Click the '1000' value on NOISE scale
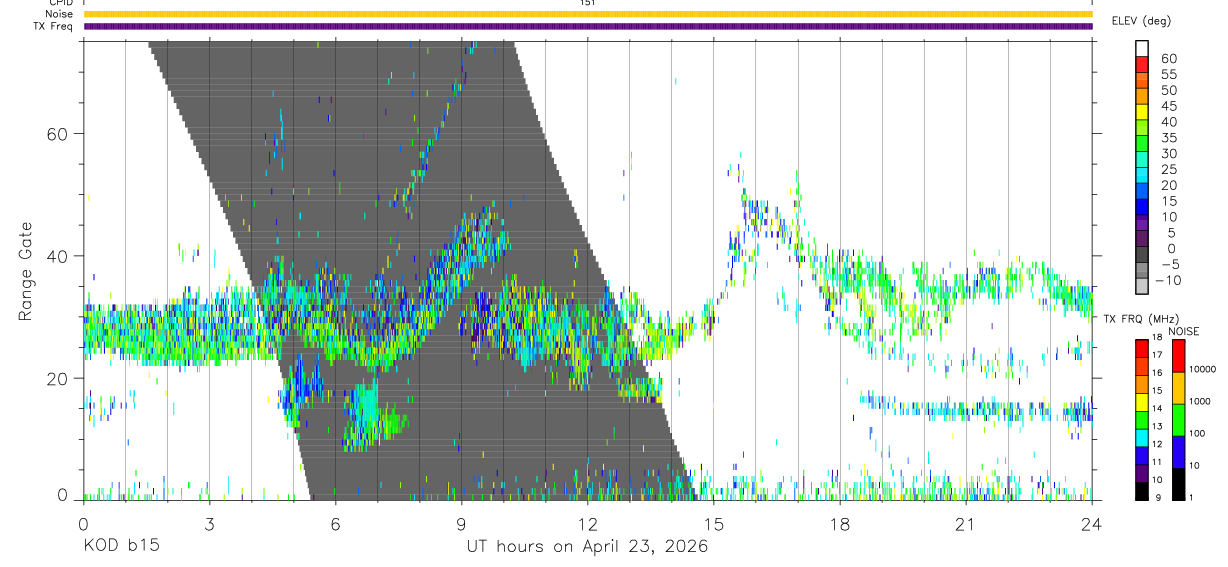This screenshot has height=567, width=1228. 1202,401
